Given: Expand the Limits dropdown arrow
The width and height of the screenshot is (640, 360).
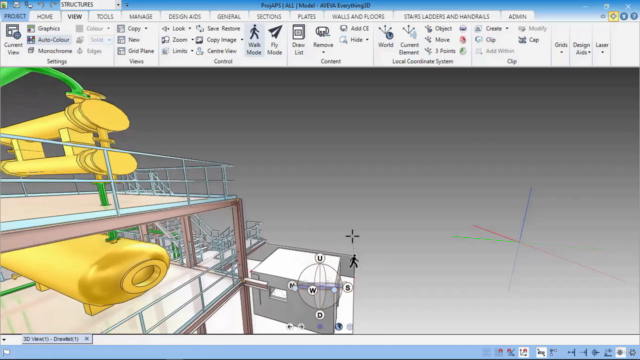Looking at the screenshot, I should click(192, 51).
